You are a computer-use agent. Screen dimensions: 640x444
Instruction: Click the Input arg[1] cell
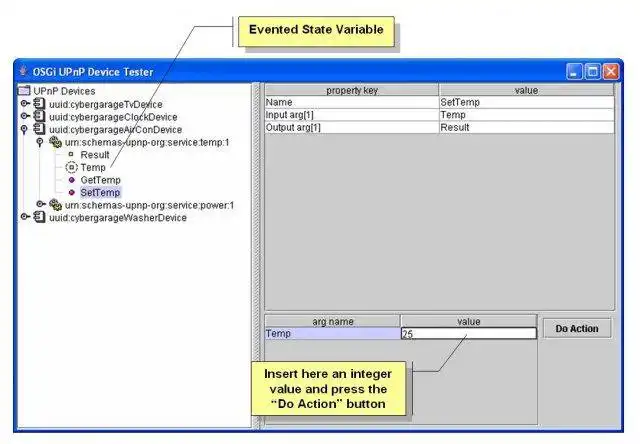(x=352, y=115)
